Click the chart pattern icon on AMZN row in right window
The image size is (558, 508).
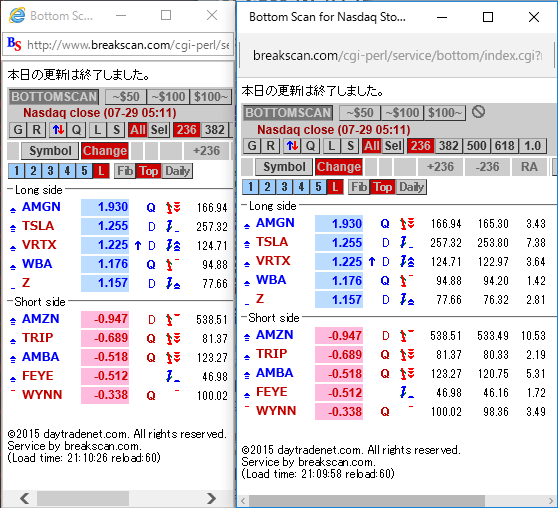[407, 335]
